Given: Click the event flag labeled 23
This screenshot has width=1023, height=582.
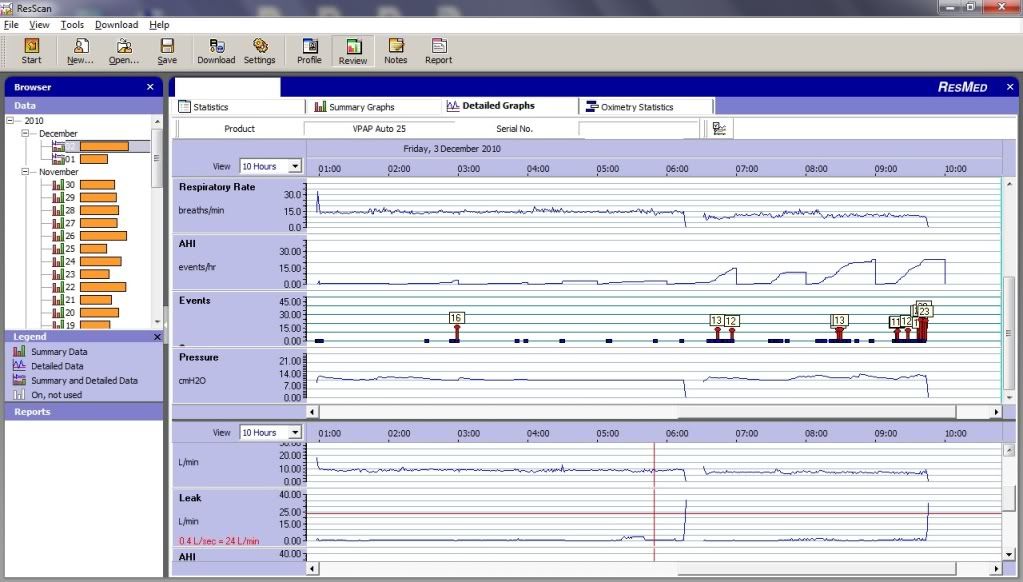Looking at the screenshot, I should 924,312.
